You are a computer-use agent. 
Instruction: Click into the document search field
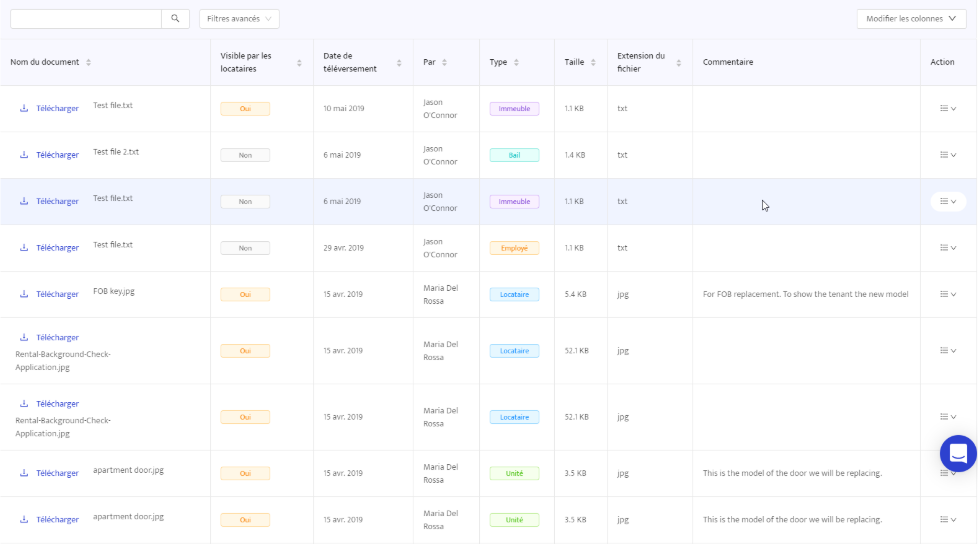pos(86,19)
